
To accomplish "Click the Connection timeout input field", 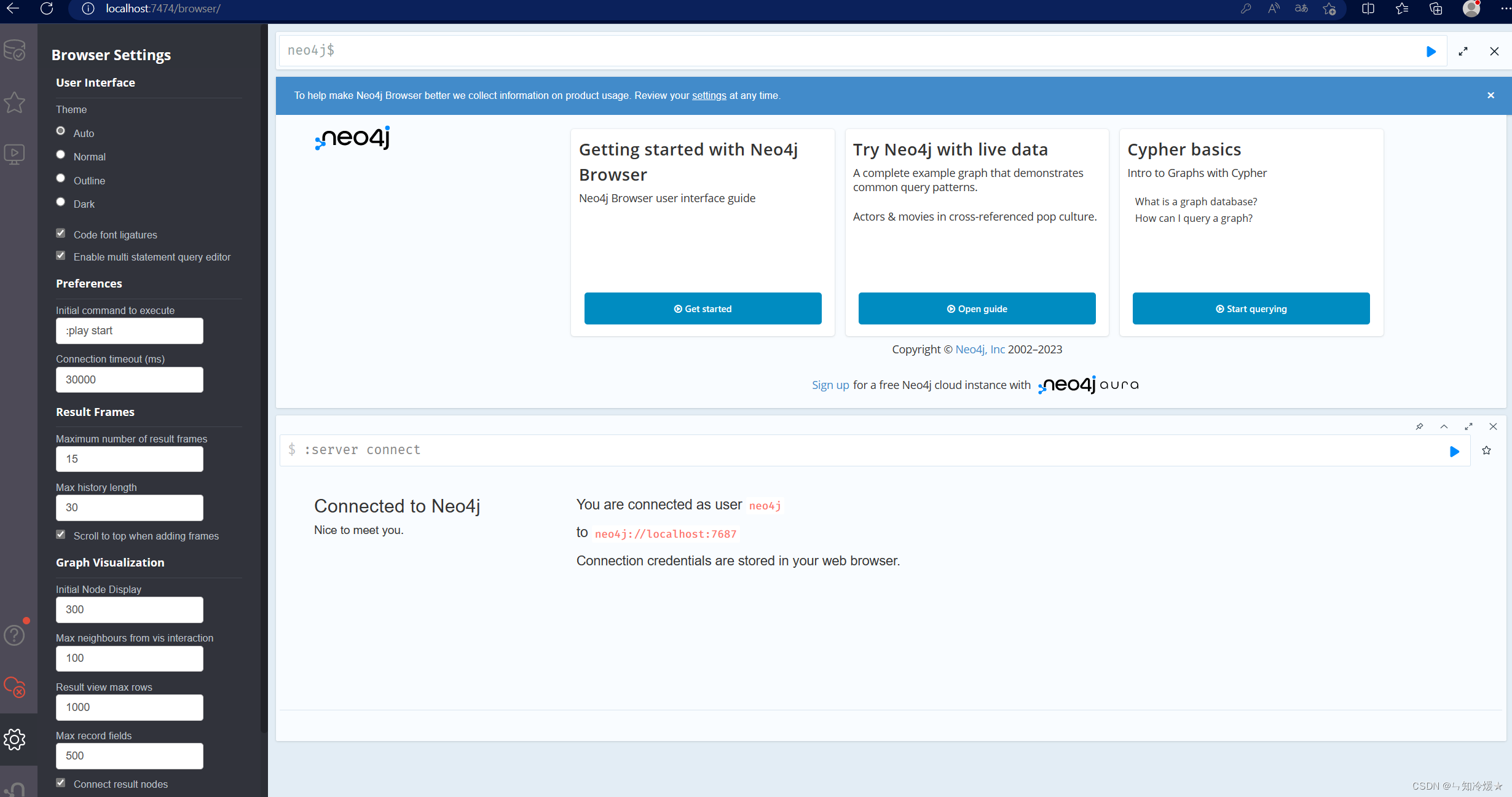I will click(x=129, y=380).
